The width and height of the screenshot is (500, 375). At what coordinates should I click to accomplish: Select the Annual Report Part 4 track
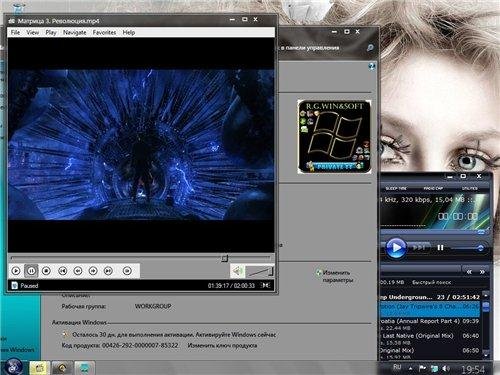(429, 324)
